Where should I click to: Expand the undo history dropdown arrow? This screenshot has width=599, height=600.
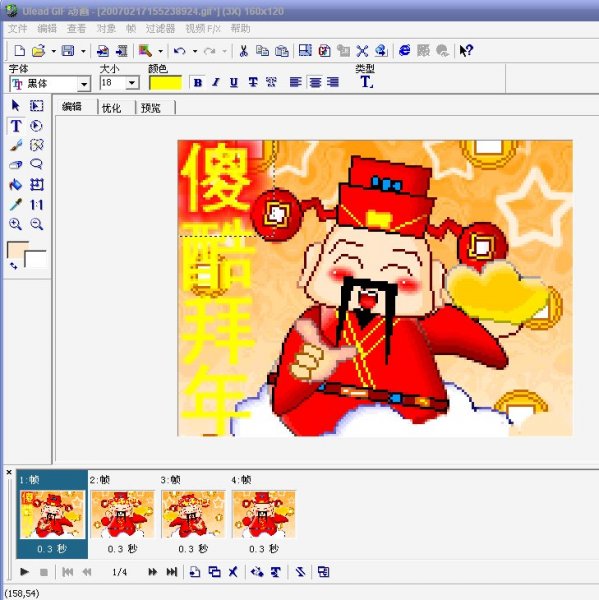[195, 51]
